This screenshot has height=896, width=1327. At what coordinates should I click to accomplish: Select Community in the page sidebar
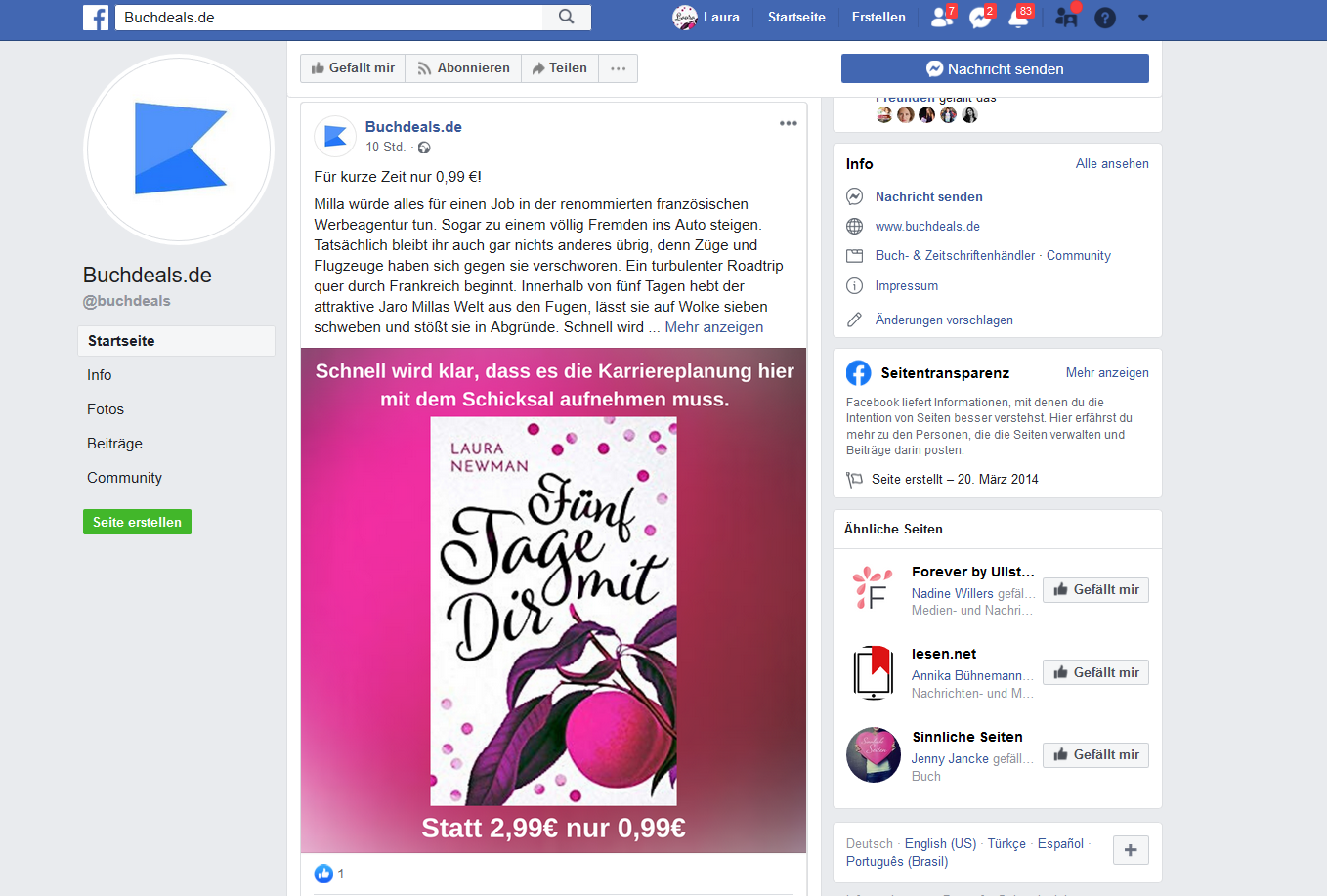124,478
